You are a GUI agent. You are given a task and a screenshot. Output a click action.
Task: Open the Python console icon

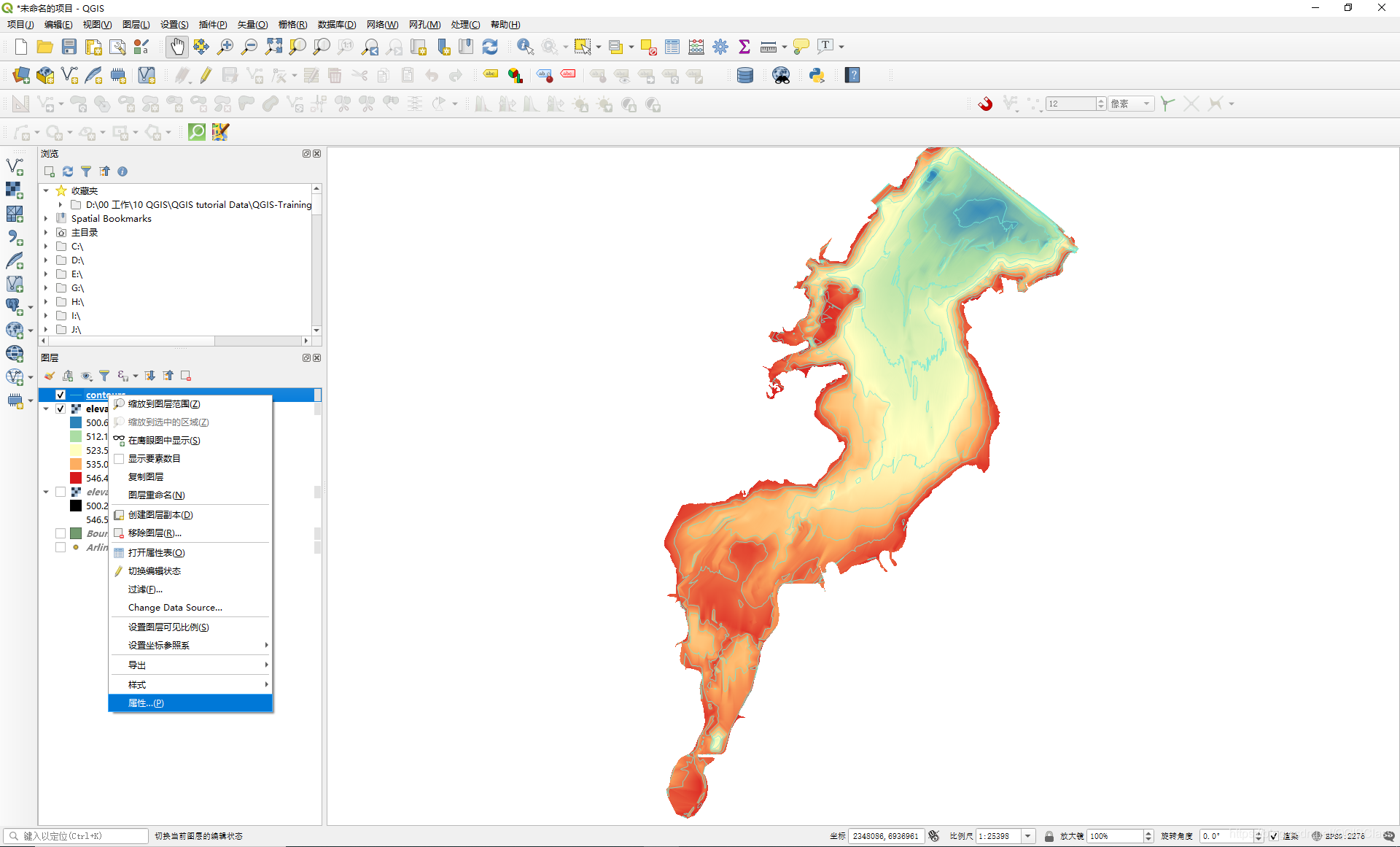817,75
